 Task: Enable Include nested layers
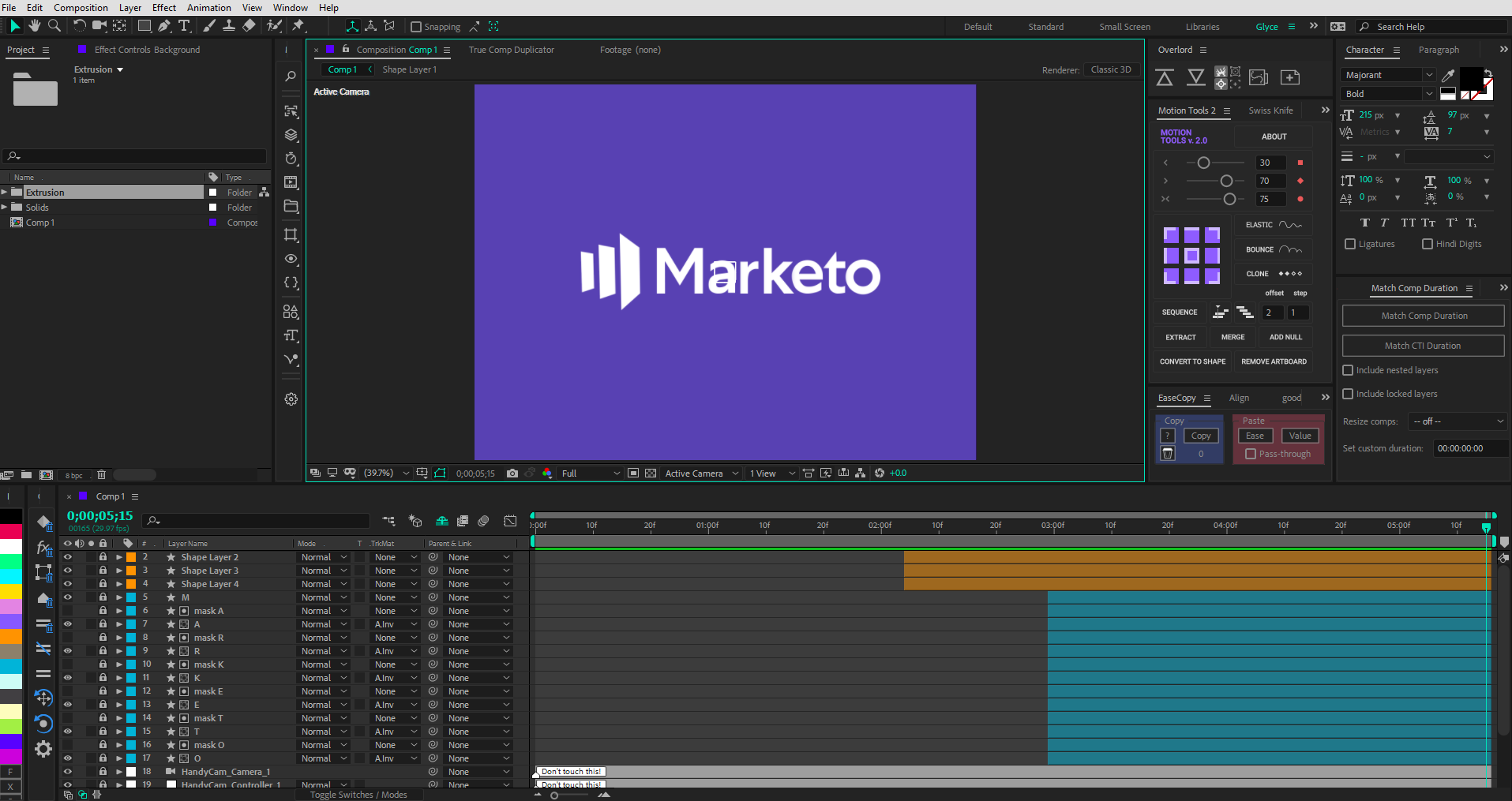[x=1349, y=370]
